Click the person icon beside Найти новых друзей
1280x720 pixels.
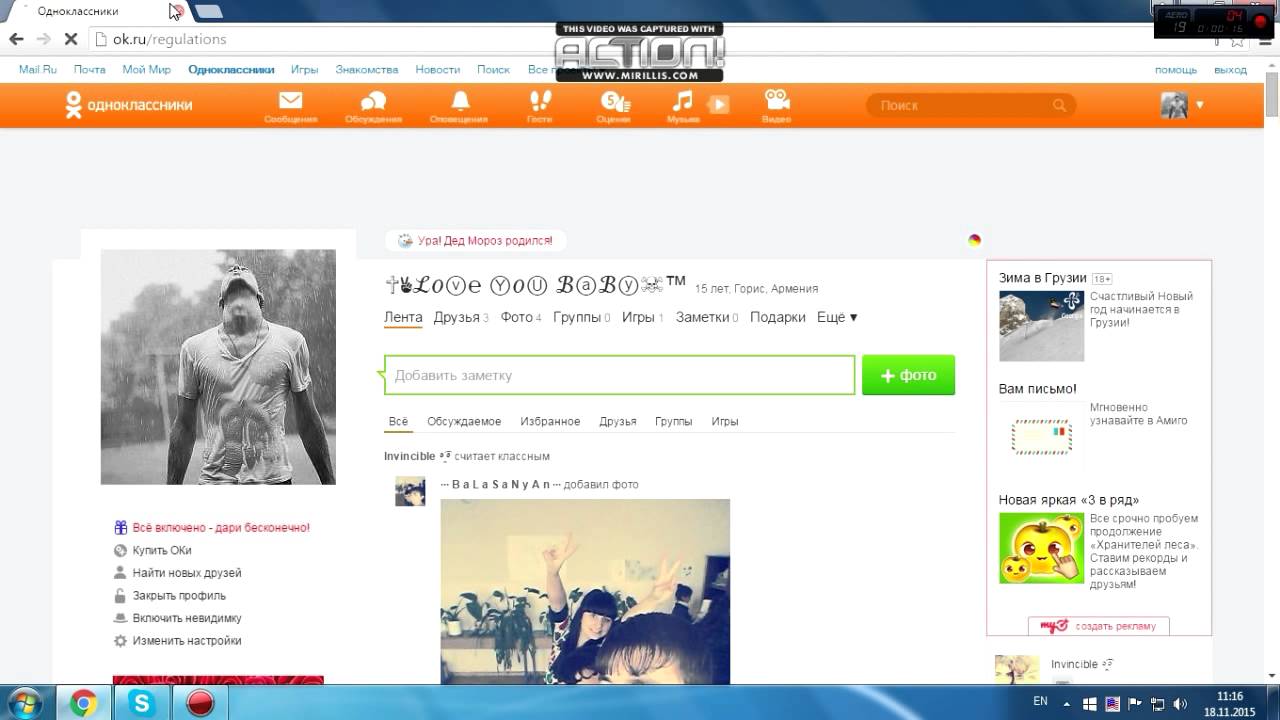pyautogui.click(x=120, y=573)
